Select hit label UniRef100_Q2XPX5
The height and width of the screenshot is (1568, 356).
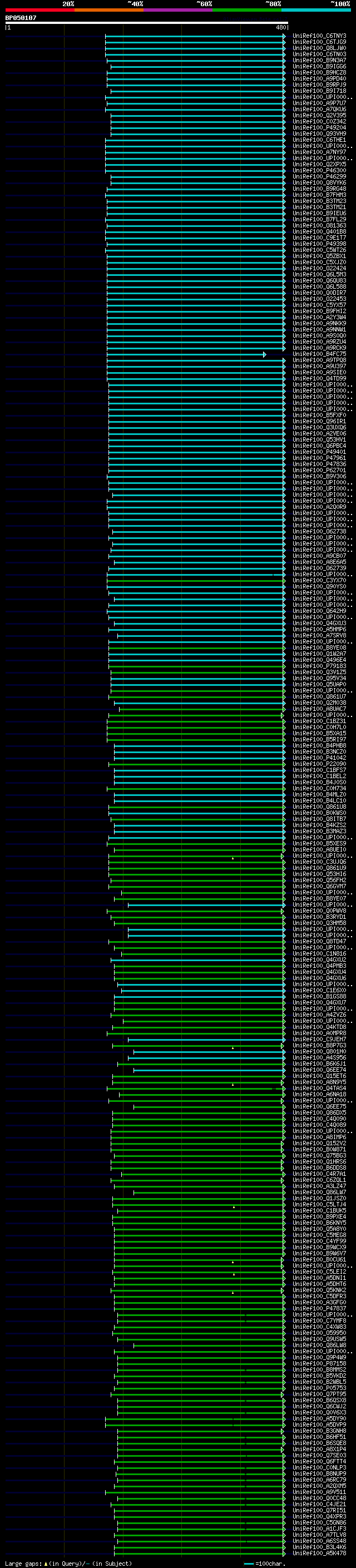(319, 164)
